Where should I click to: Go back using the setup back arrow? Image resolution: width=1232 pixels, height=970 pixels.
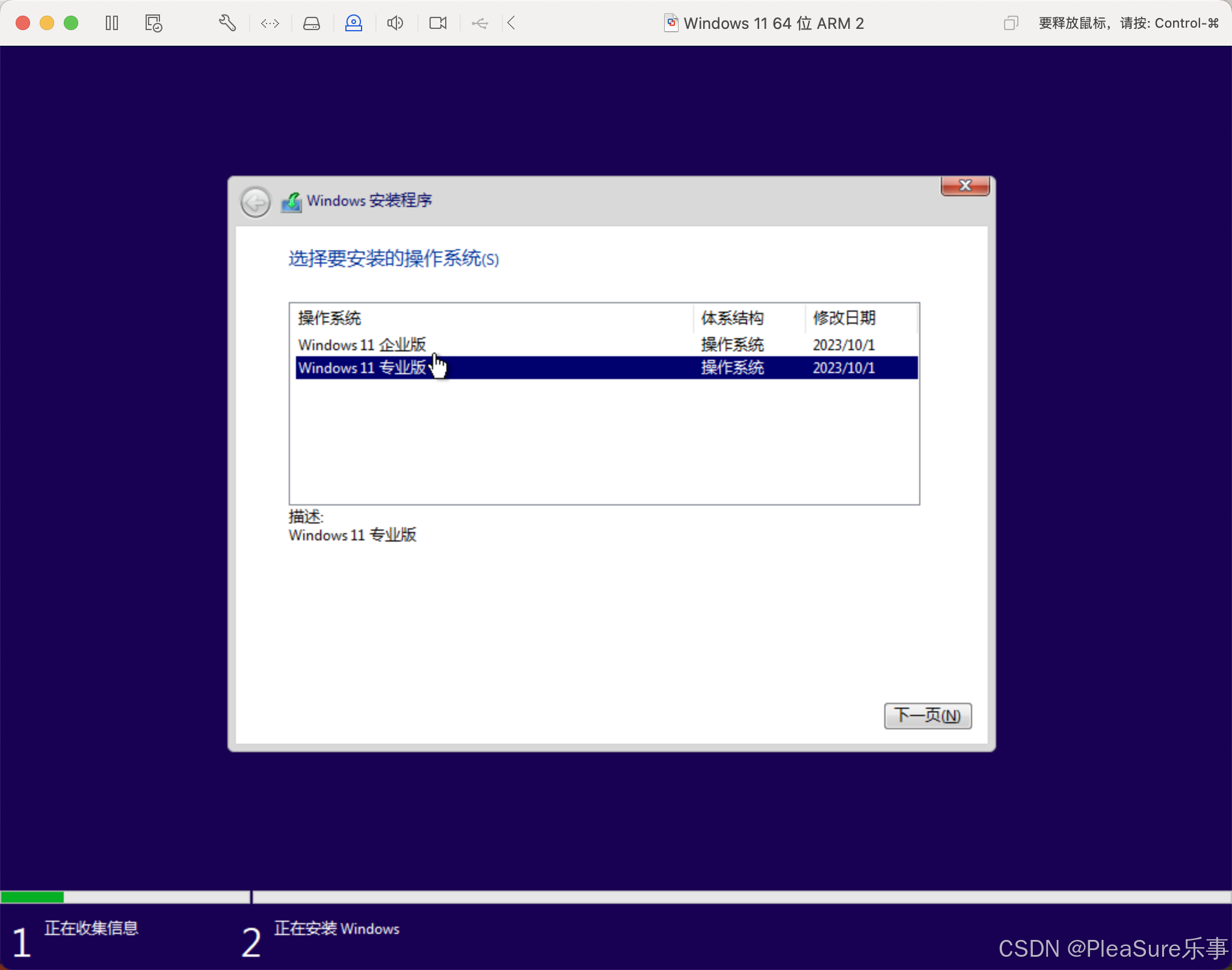click(x=256, y=202)
